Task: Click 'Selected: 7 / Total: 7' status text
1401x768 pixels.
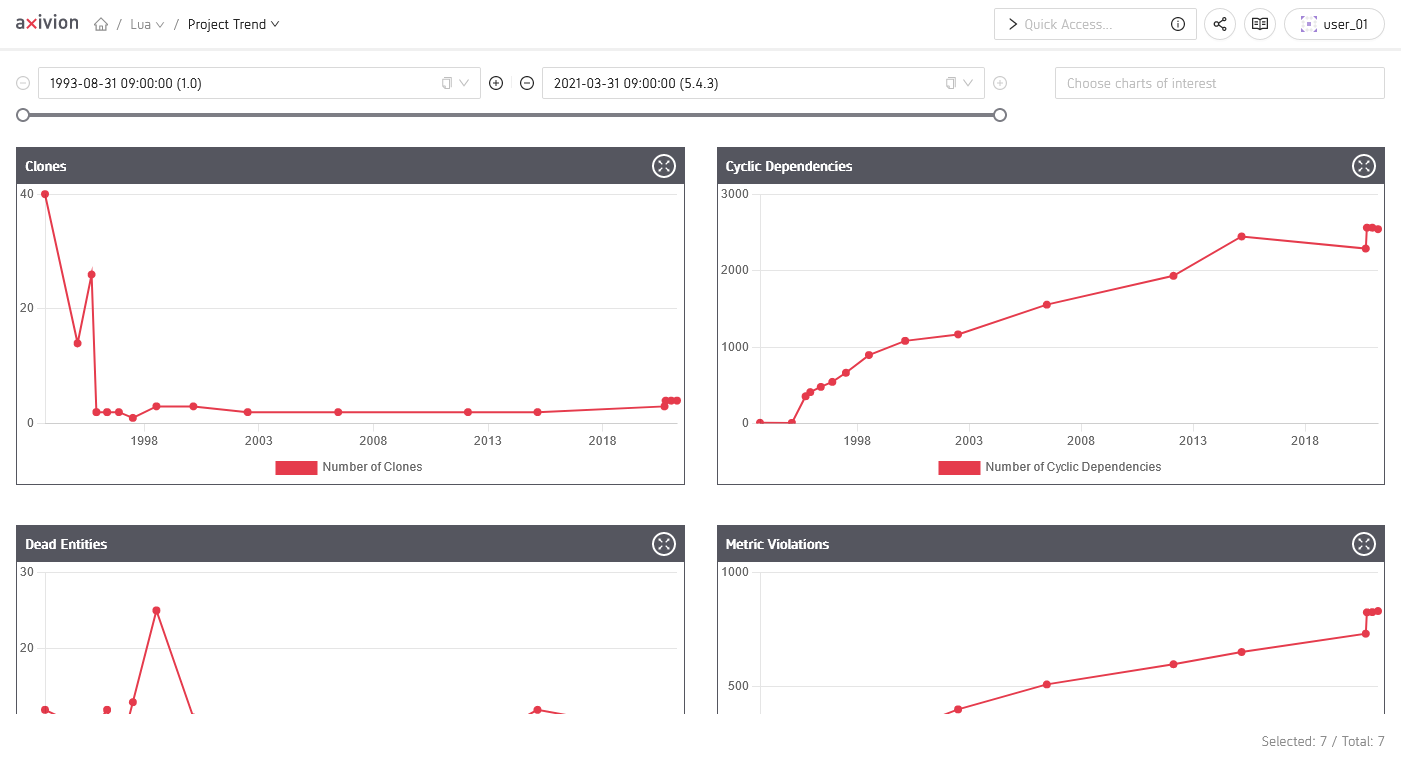Action: (1323, 741)
